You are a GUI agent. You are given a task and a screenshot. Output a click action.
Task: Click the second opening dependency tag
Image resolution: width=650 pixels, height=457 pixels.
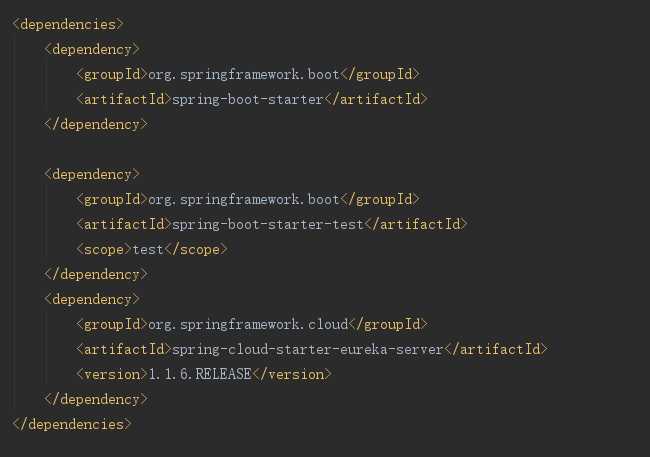[92, 174]
